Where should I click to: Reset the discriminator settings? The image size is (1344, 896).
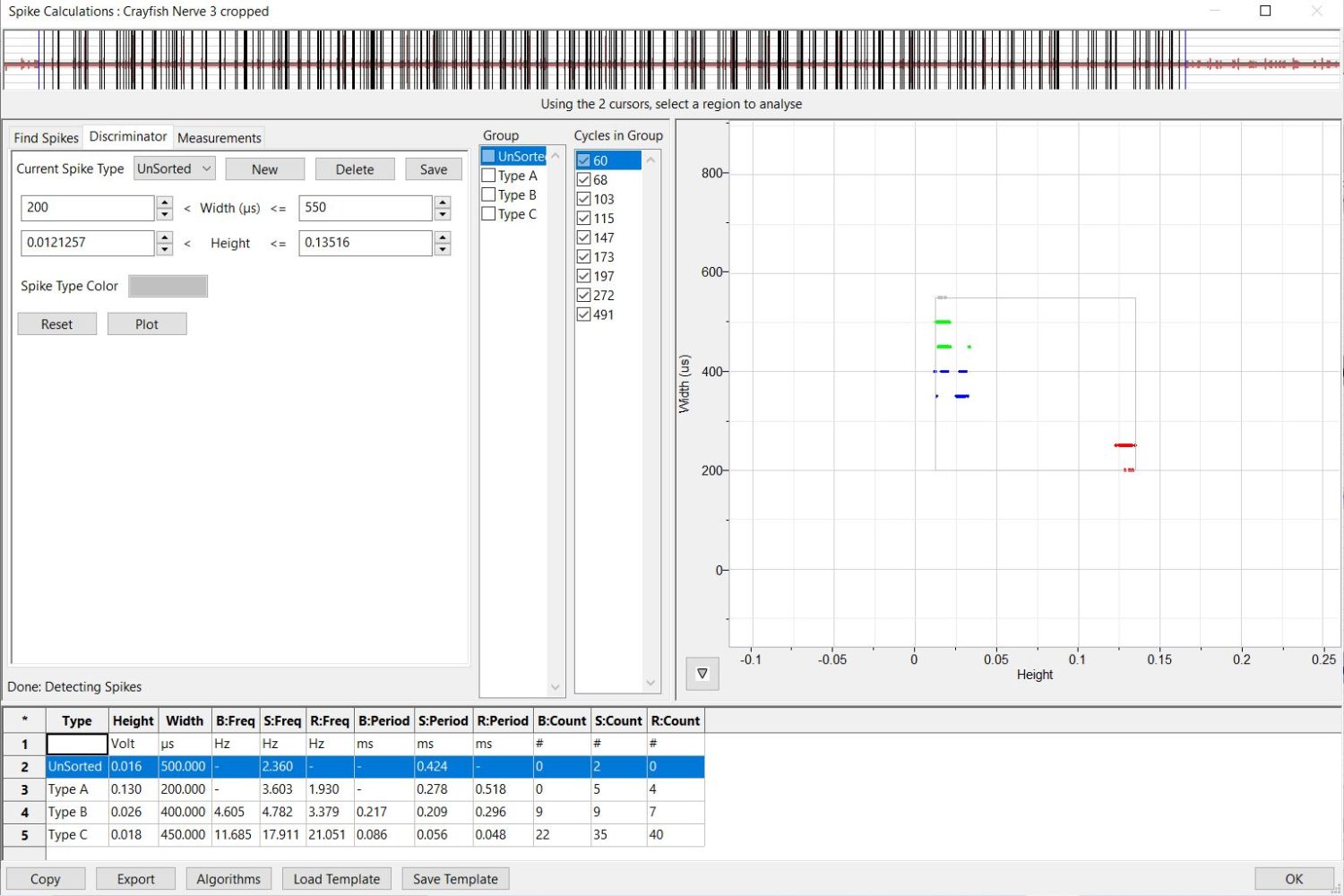point(56,323)
